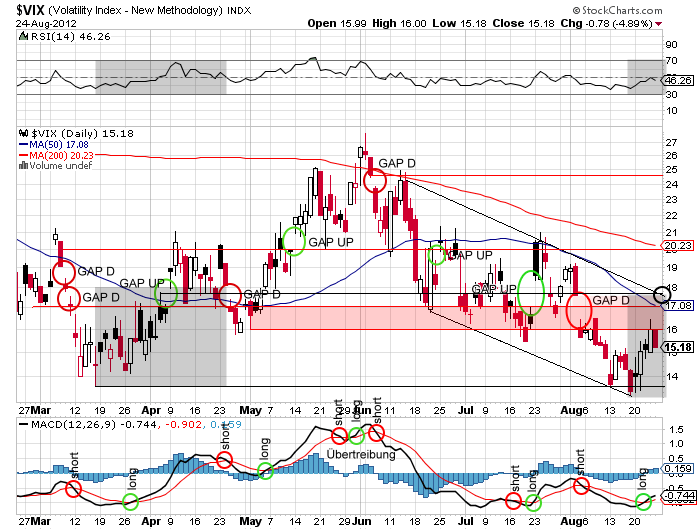
Task: Click the red -0.902 signal value in MACD legend
Action: [x=183, y=424]
